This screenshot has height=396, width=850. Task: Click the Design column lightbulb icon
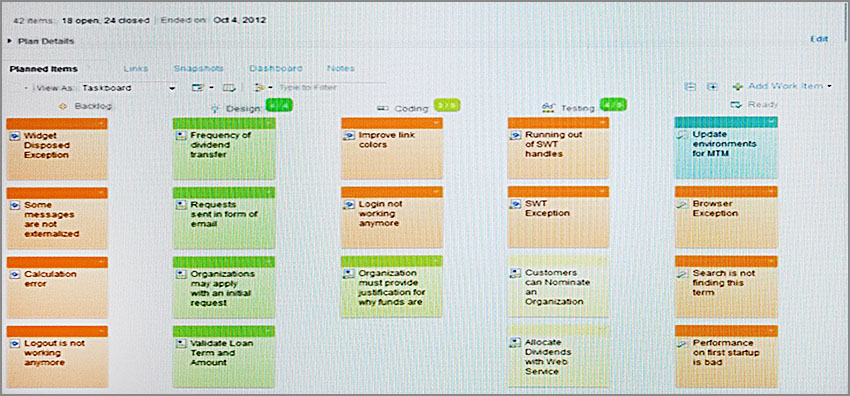click(x=215, y=108)
